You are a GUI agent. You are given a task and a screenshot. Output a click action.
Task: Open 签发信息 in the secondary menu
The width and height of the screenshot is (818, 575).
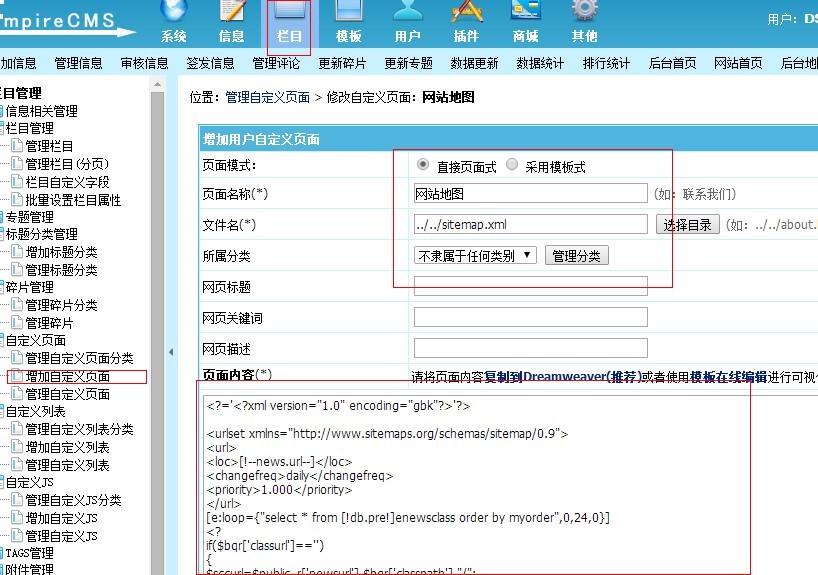point(210,64)
